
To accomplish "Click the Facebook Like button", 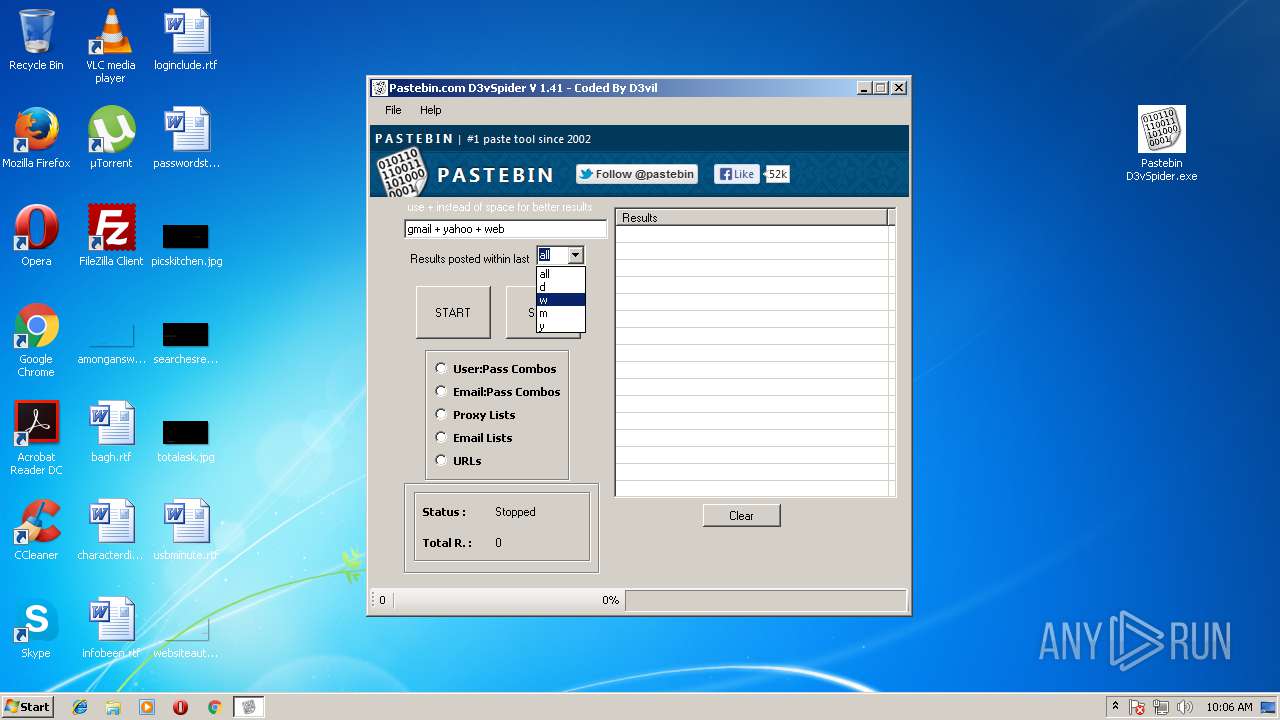I will click(x=736, y=174).
